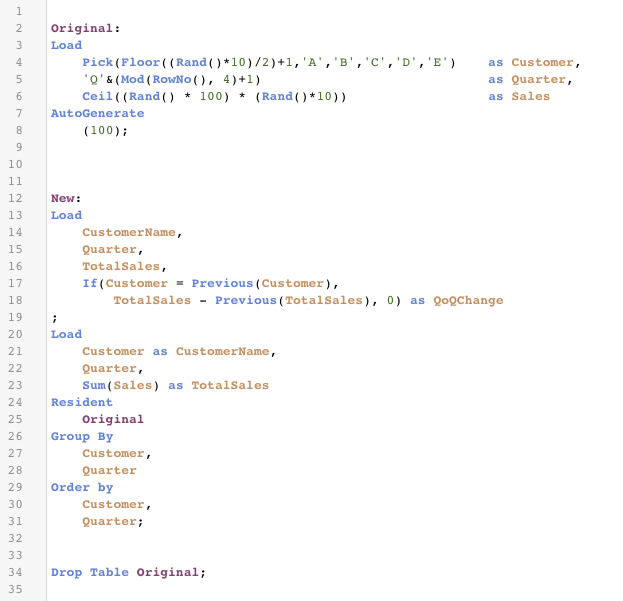This screenshot has height=601, width=623.
Task: Click the 'Ceil' function on line 6
Action: pos(98,97)
